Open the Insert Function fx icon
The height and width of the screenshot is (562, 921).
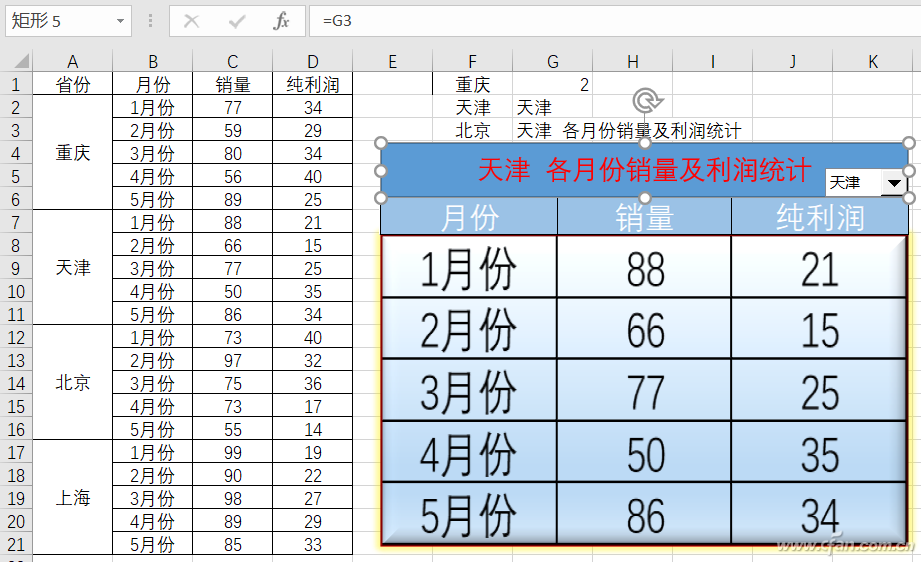(x=281, y=21)
